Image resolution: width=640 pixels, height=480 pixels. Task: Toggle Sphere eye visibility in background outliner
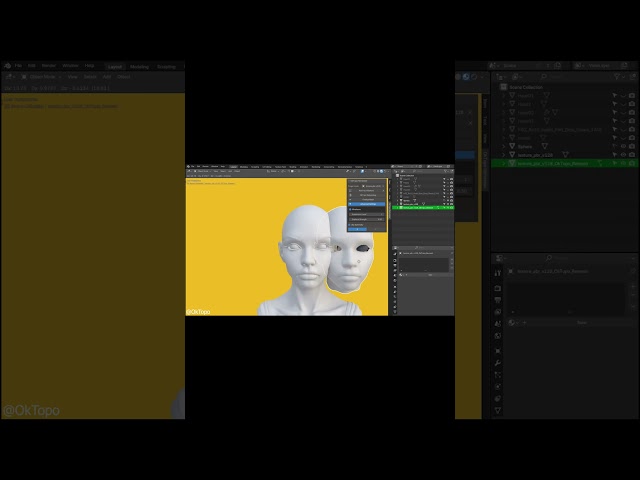(x=623, y=146)
